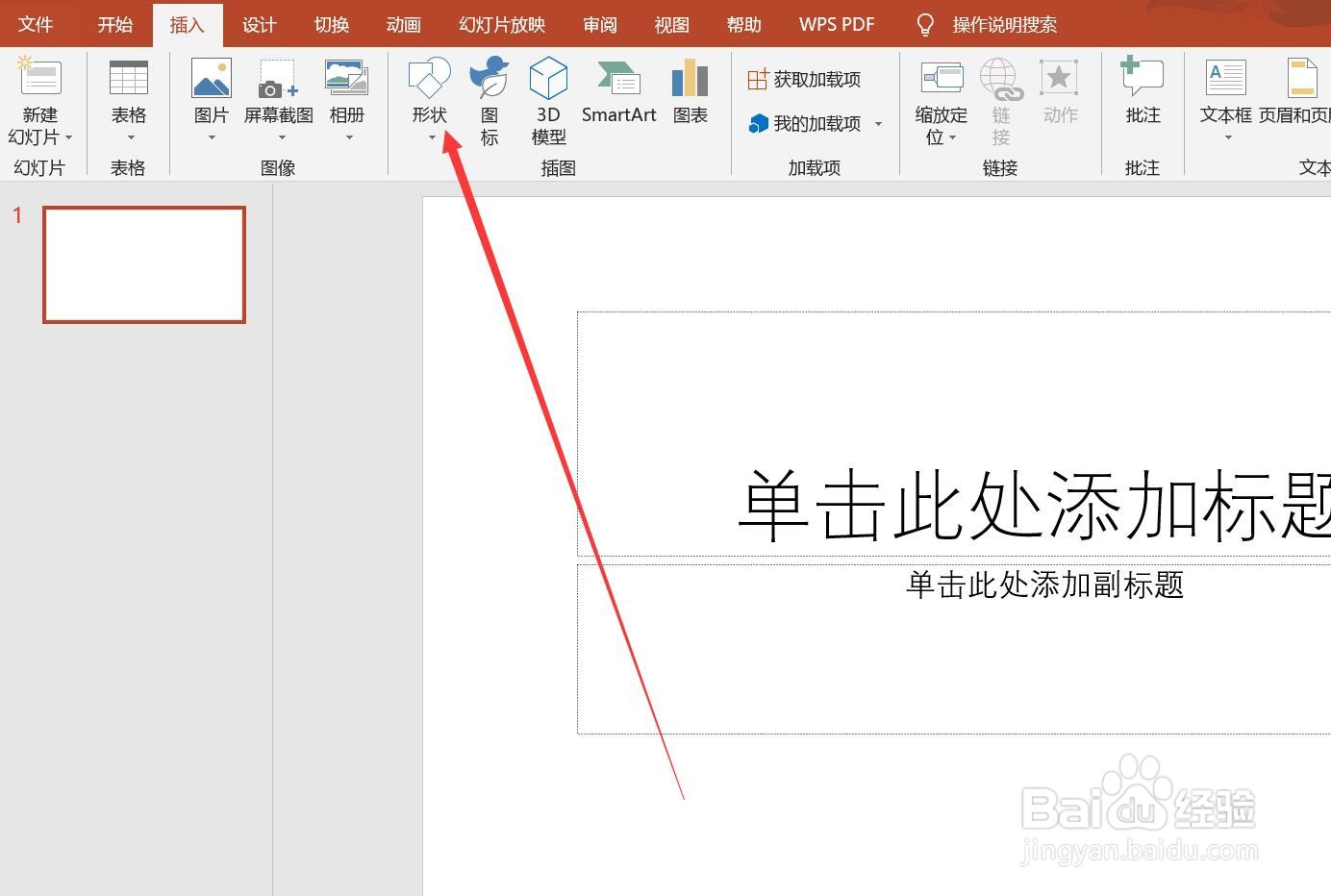1331x896 pixels.
Task: Select slide 1 thumbnail in the panel
Action: 144,264
